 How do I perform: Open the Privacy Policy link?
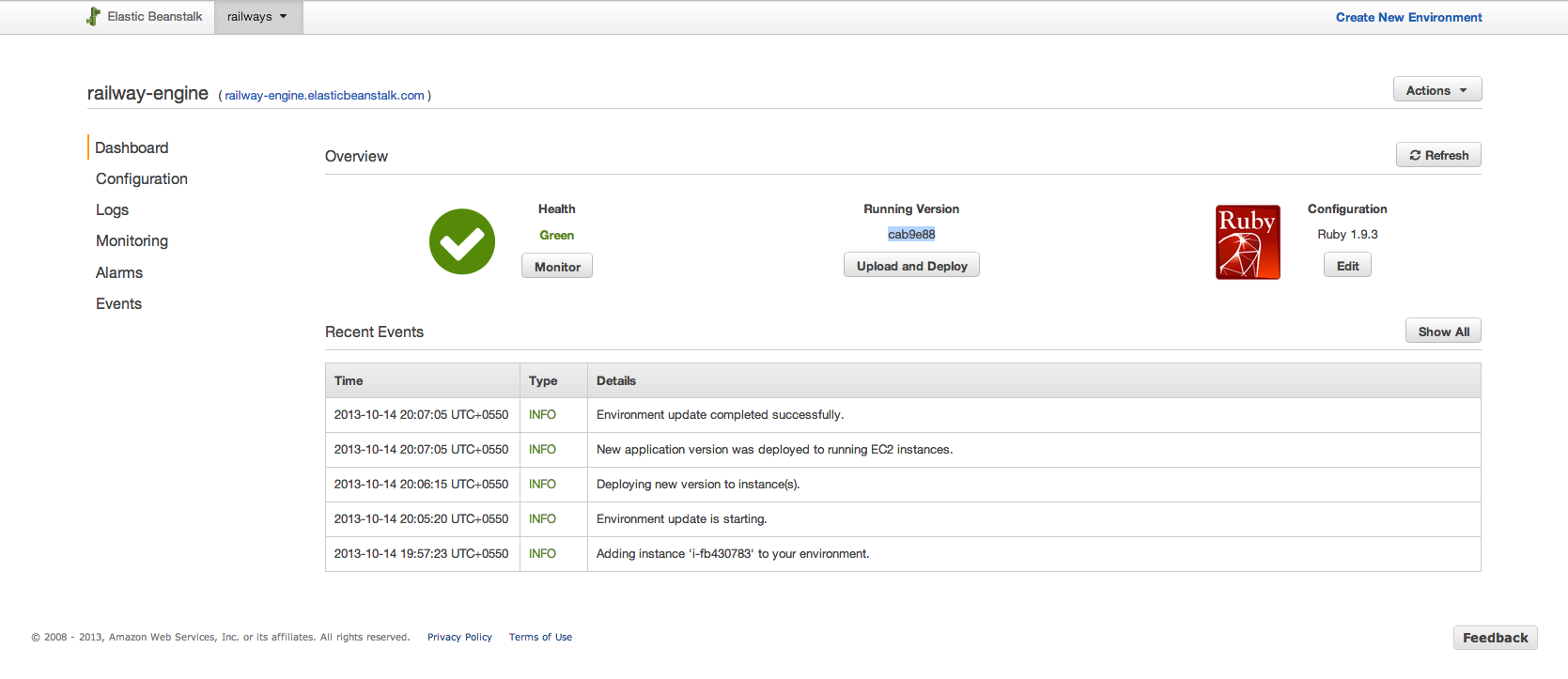click(459, 637)
